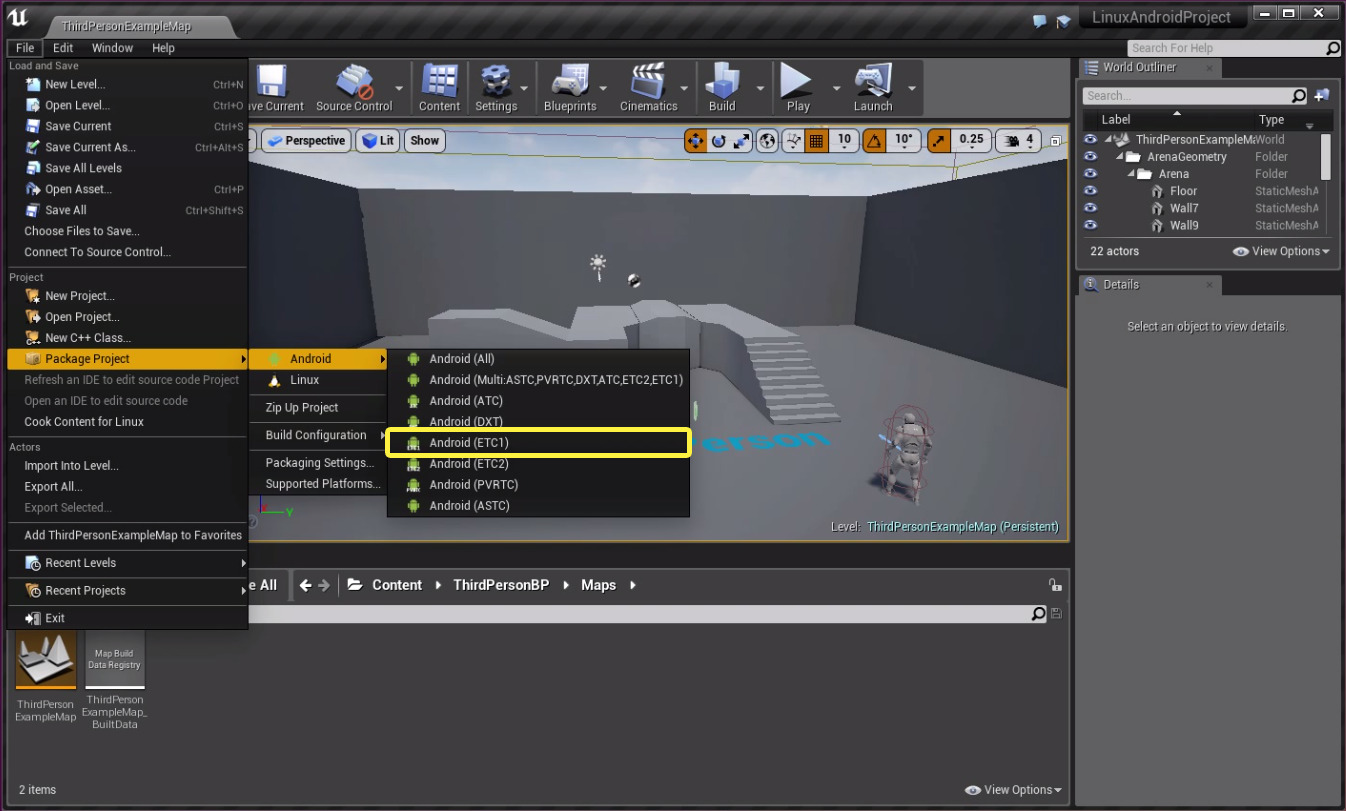Click ThirdPersonBP in content browser path
The width and height of the screenshot is (1346, 811).
pos(500,585)
